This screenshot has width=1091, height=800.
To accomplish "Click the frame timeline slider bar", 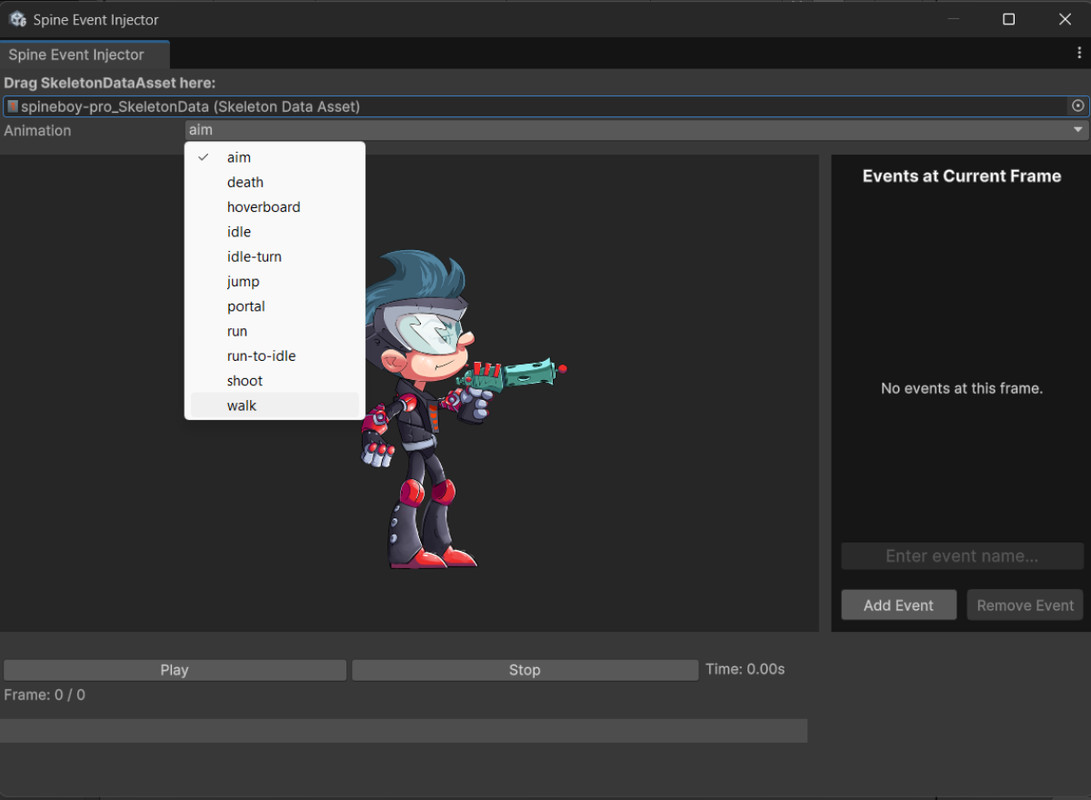I will coord(404,730).
